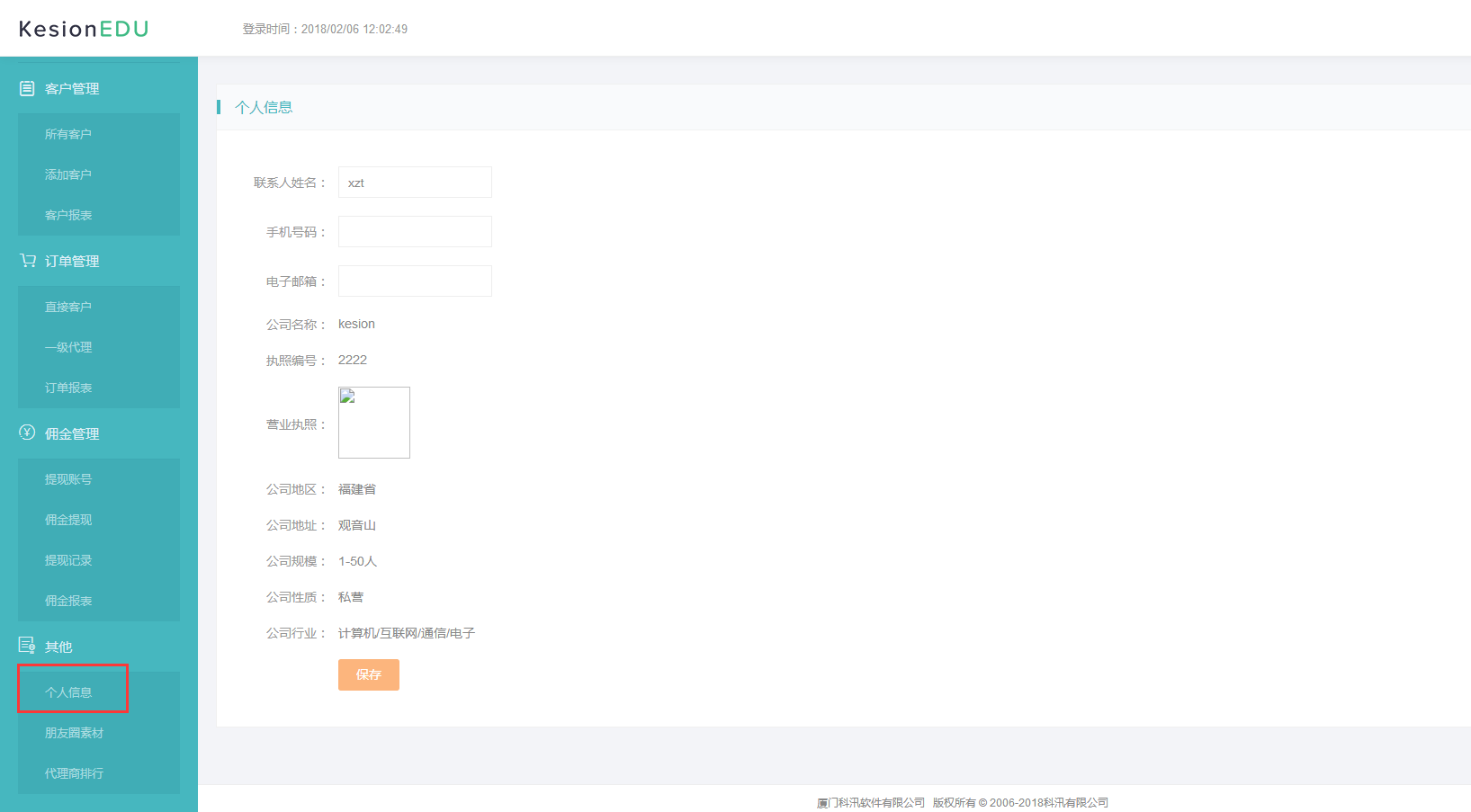Screen dimensions: 1471x812
Task: Click the 保存 button
Action: click(369, 674)
